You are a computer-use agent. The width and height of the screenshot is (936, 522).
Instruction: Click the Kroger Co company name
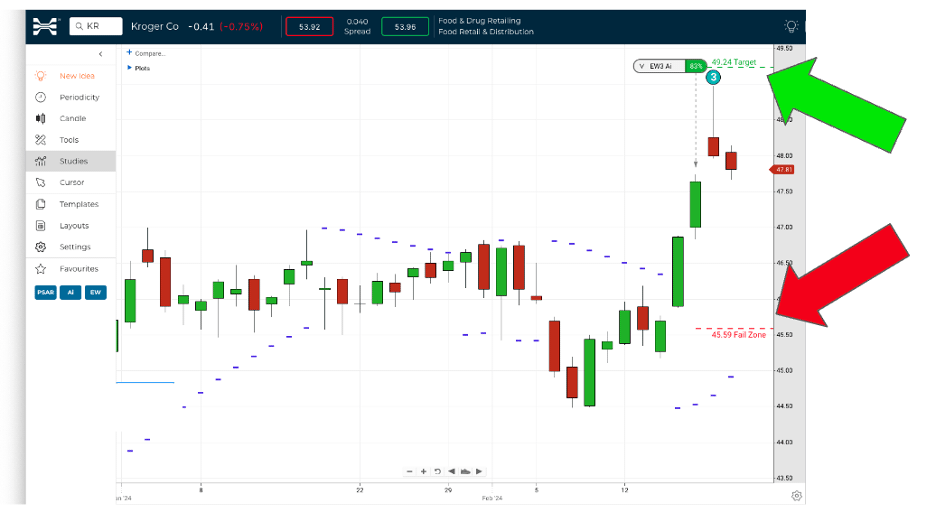pyautogui.click(x=155, y=26)
